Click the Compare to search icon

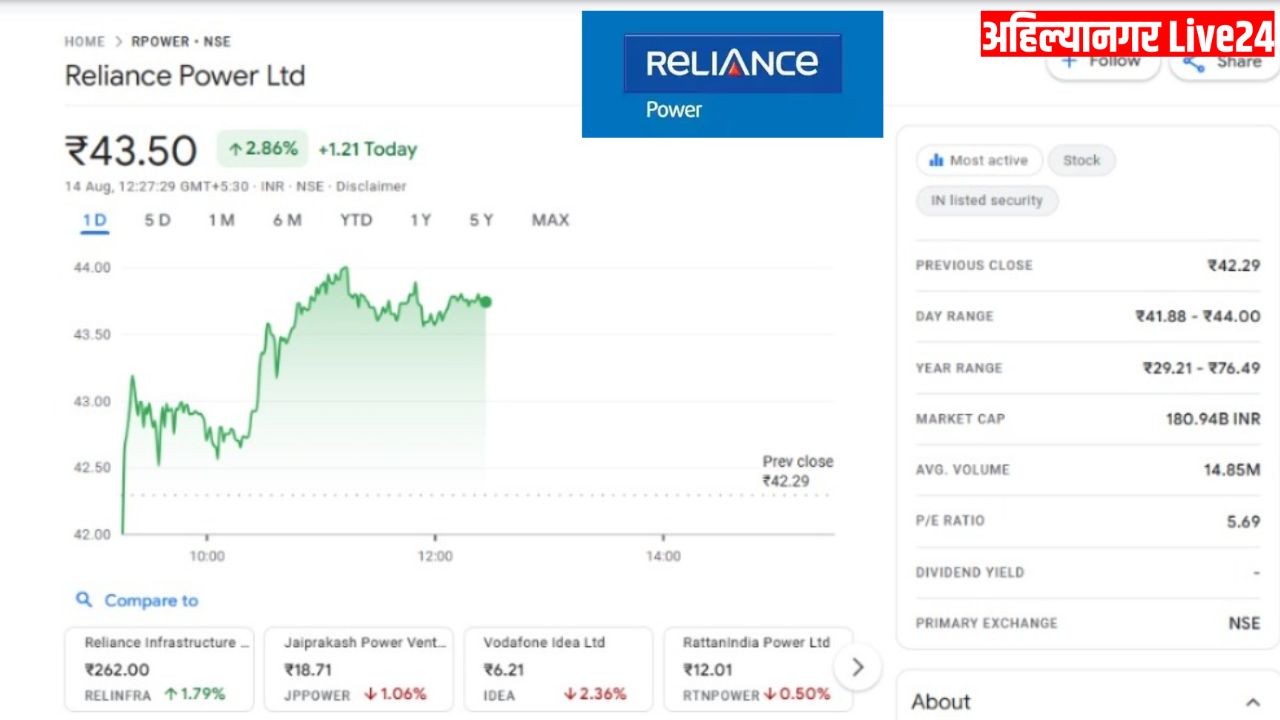pyautogui.click(x=85, y=600)
